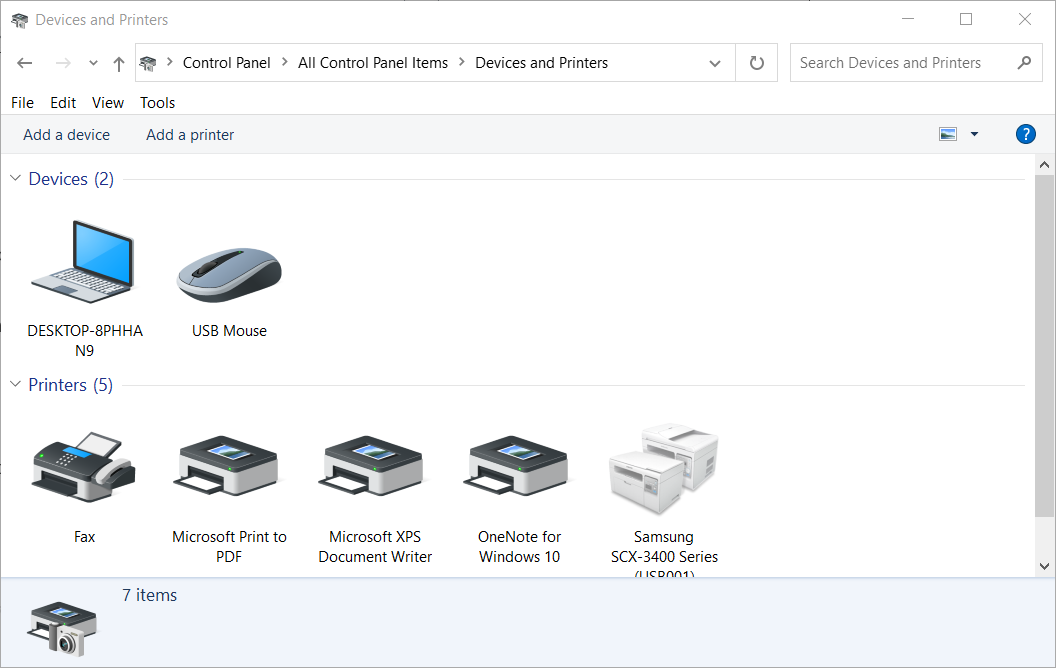1056x668 pixels.
Task: Minimize the Devices and Printers window
Action: [x=908, y=19]
